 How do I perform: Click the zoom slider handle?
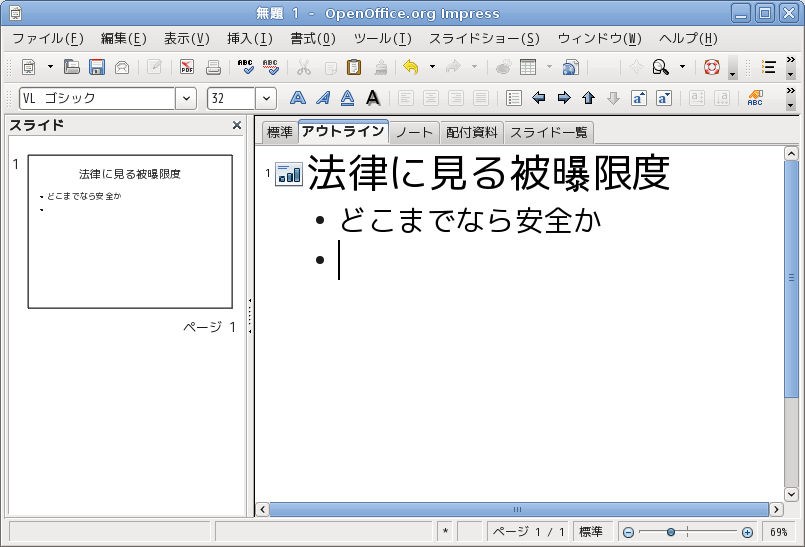(x=671, y=532)
